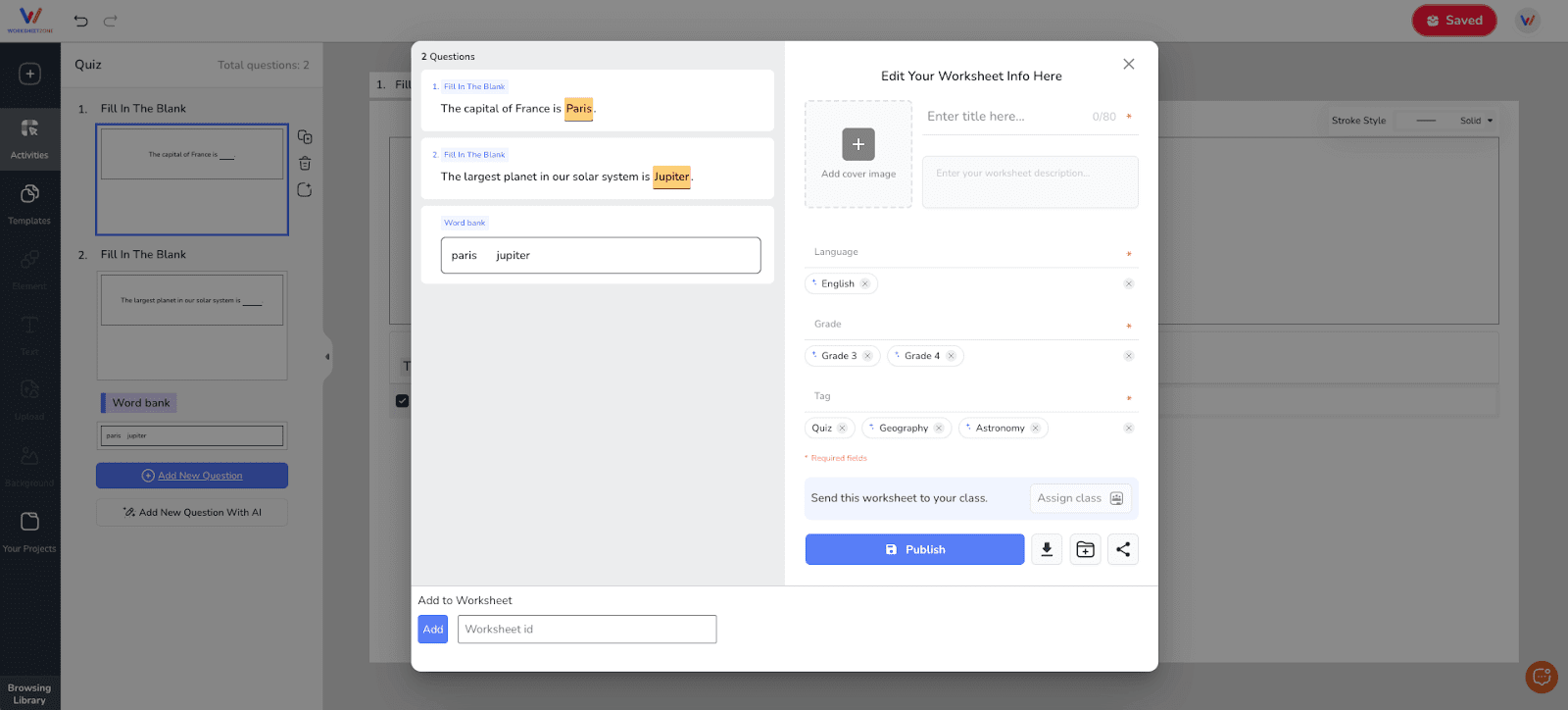Remove the Grade 4 chip
The width and height of the screenshot is (1568, 710).
951,356
